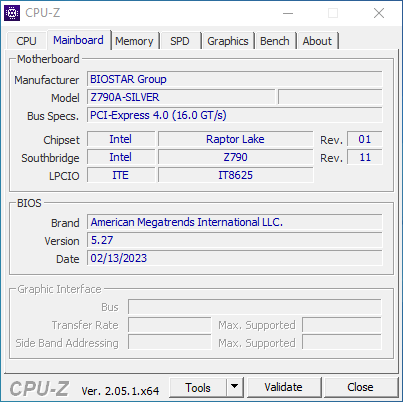
Task: Click the BIOS Brand American Megatrends field
Action: pos(235,222)
